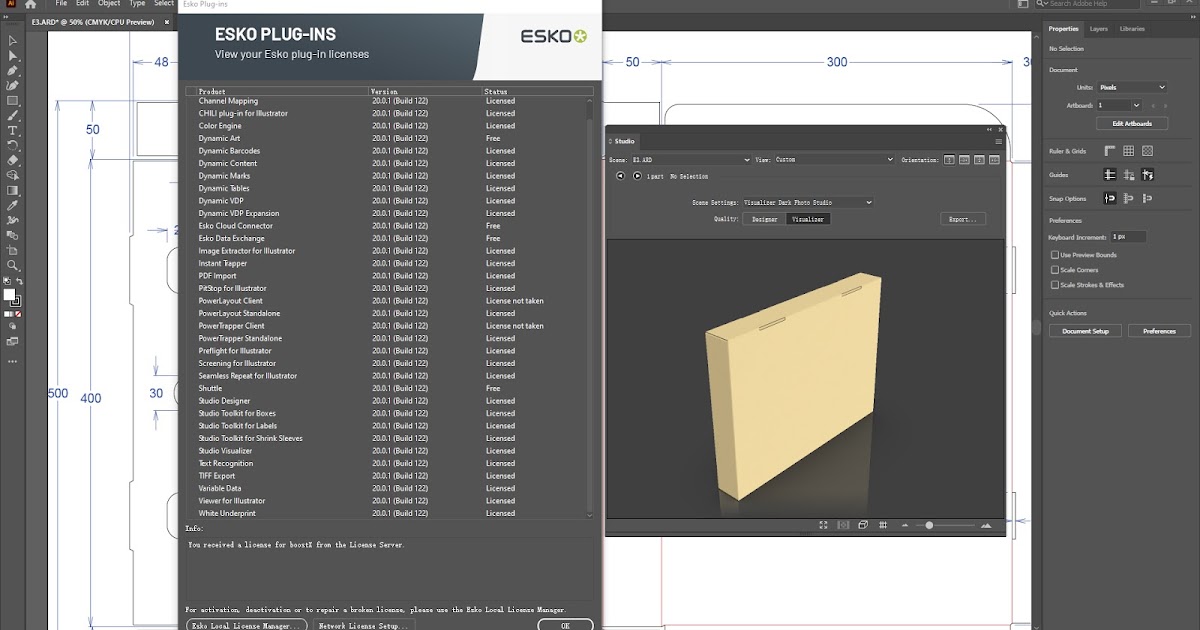
Task: Click the grid icon in the Studio panel
Action: click(x=883, y=525)
